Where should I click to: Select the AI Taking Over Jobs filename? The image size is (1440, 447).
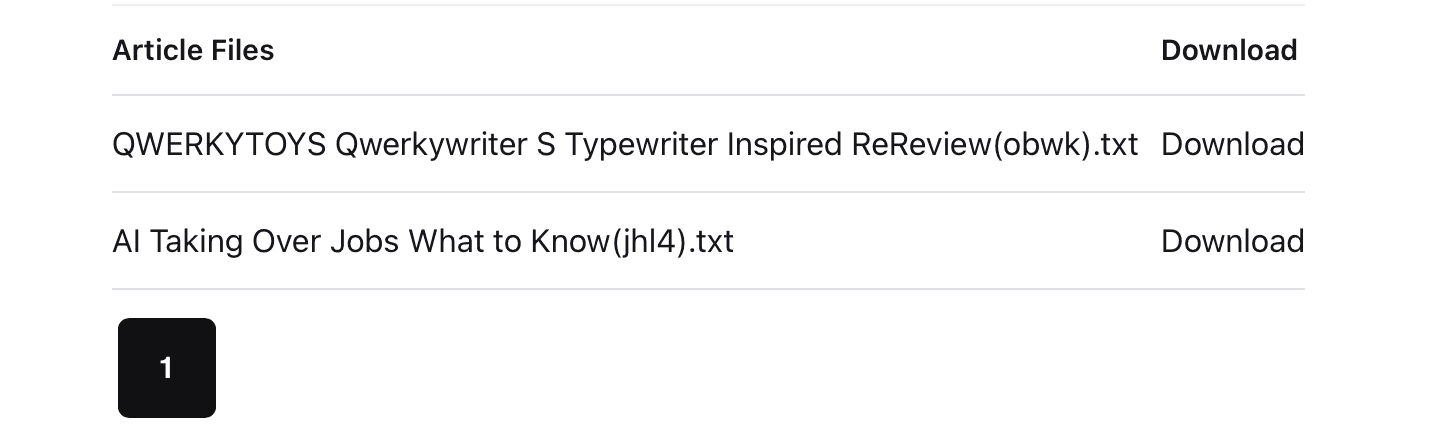pyautogui.click(x=423, y=241)
